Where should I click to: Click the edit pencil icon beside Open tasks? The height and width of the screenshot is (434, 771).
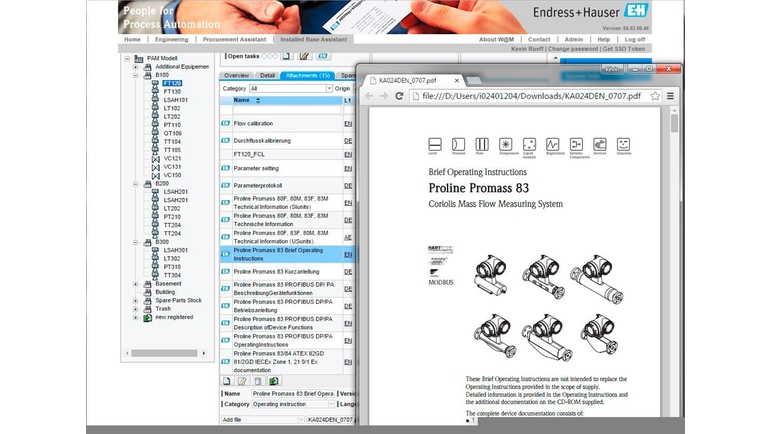click(x=304, y=56)
